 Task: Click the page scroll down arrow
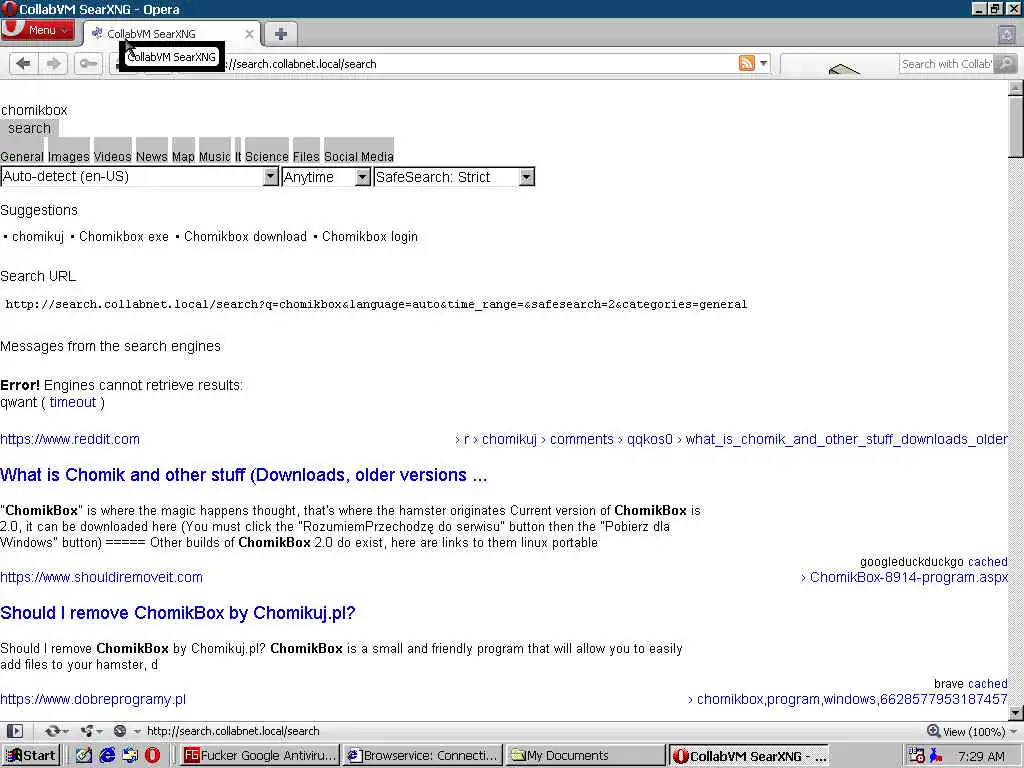point(1016,712)
